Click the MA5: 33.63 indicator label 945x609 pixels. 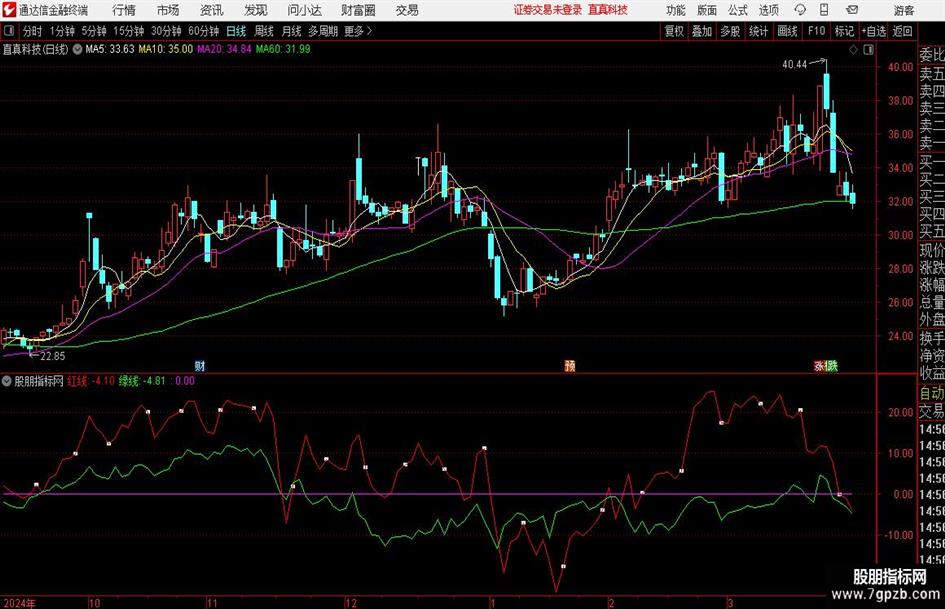click(110, 49)
